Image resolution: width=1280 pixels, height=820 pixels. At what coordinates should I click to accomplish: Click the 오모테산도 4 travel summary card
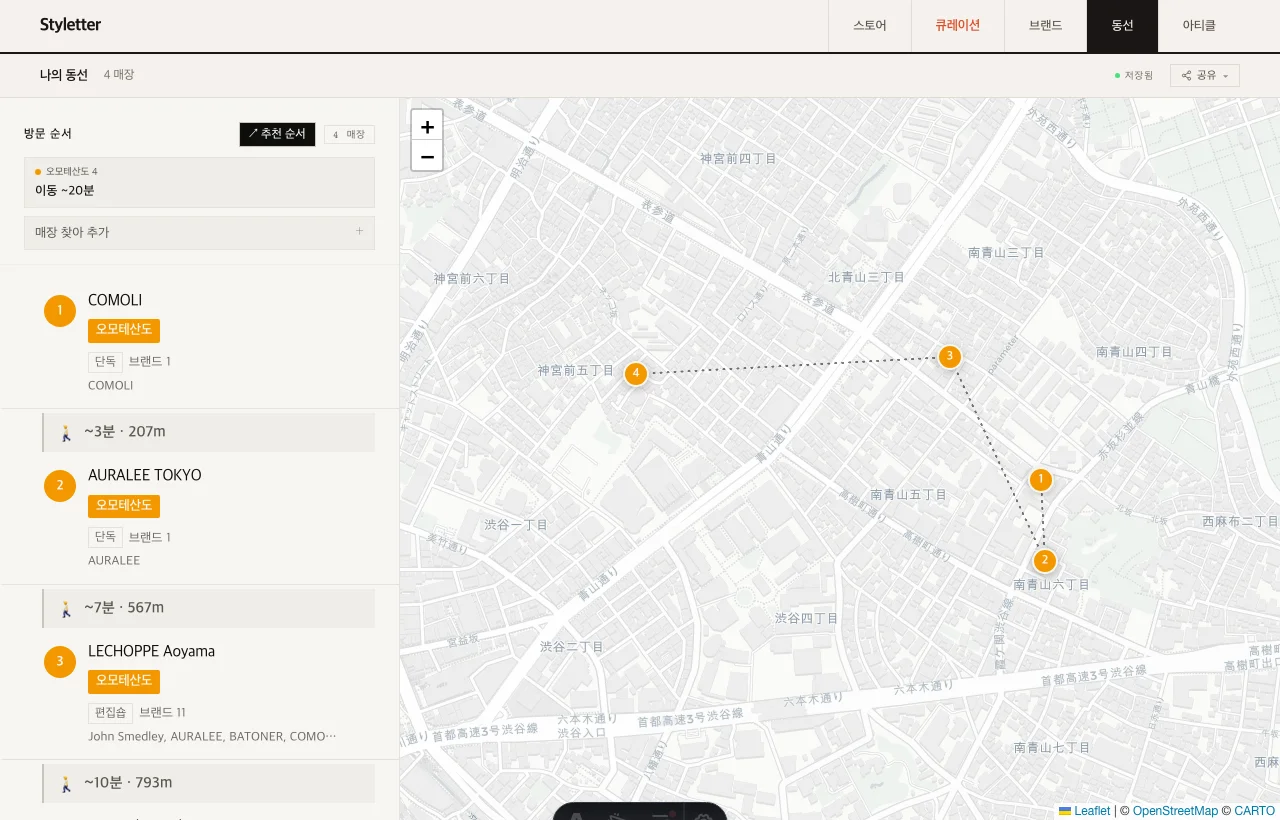199,182
